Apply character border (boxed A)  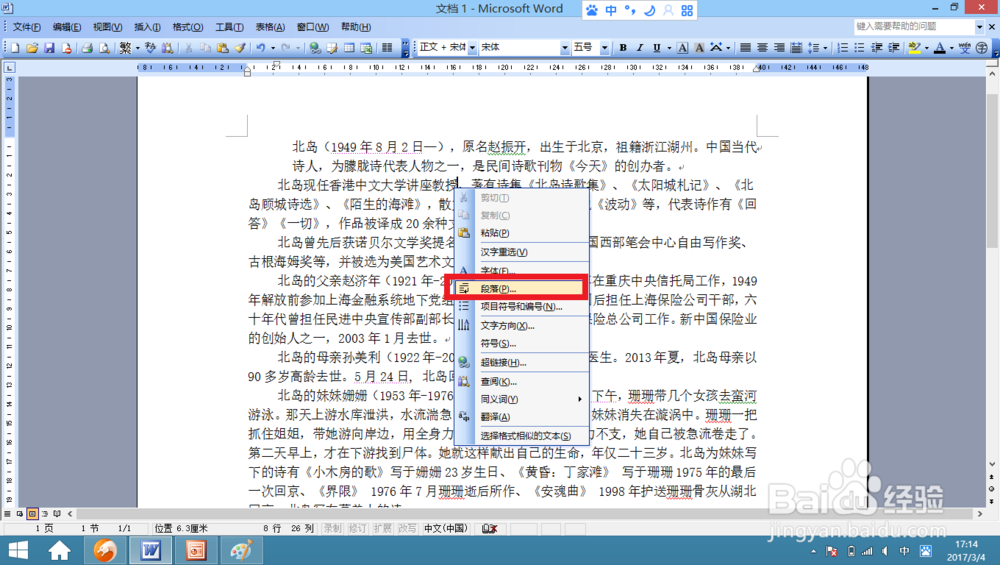tap(682, 48)
